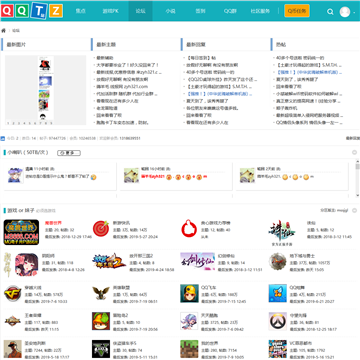Open the 我的世界 forum title
This screenshot has width=360, height=360.
tap(209, 343)
